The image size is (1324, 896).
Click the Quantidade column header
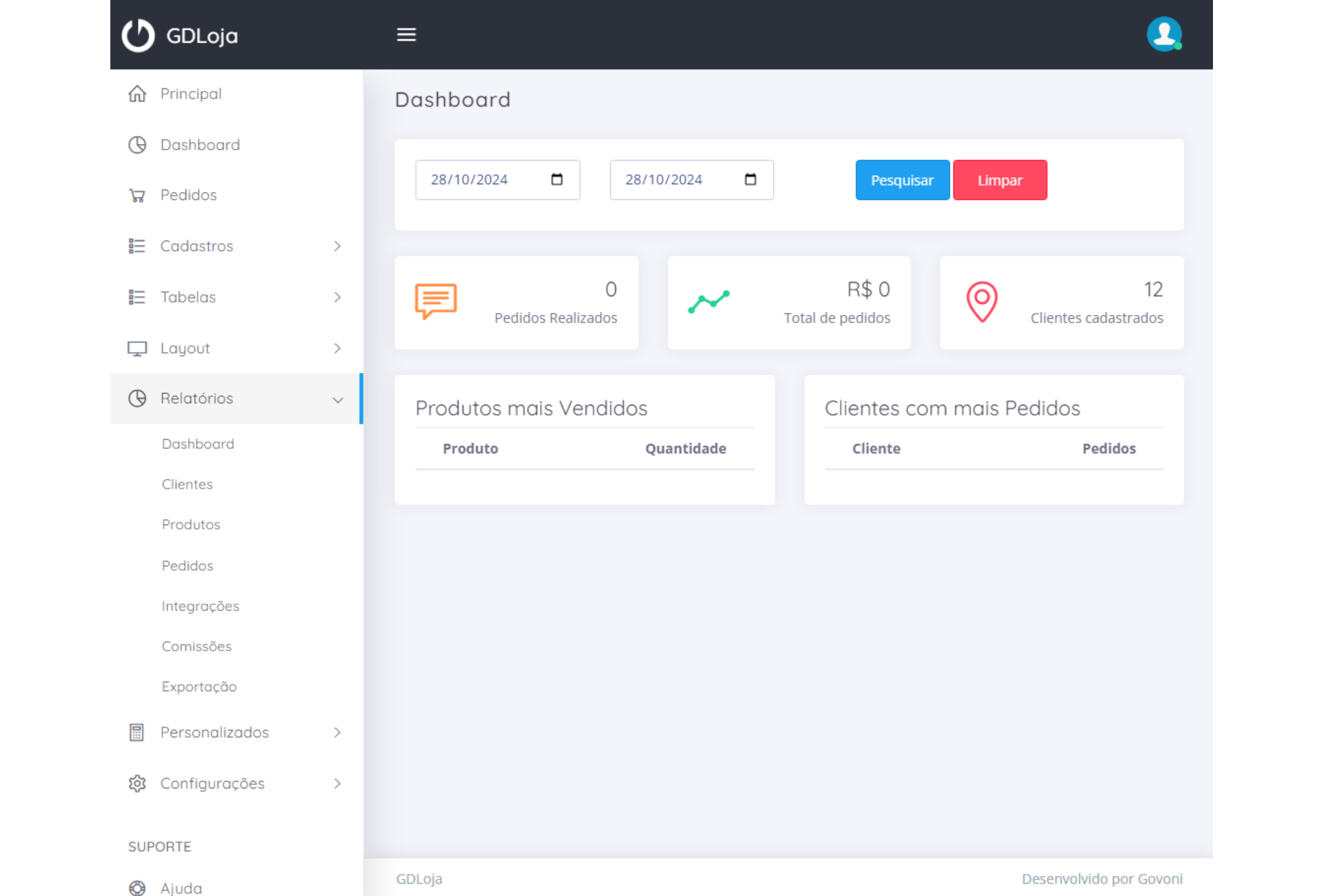pos(685,449)
